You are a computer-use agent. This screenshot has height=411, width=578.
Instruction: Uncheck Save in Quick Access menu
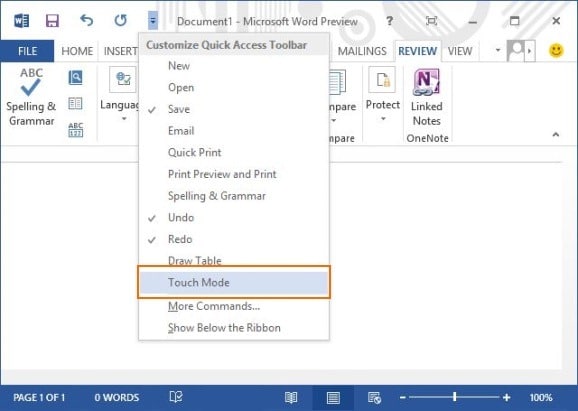coord(234,109)
